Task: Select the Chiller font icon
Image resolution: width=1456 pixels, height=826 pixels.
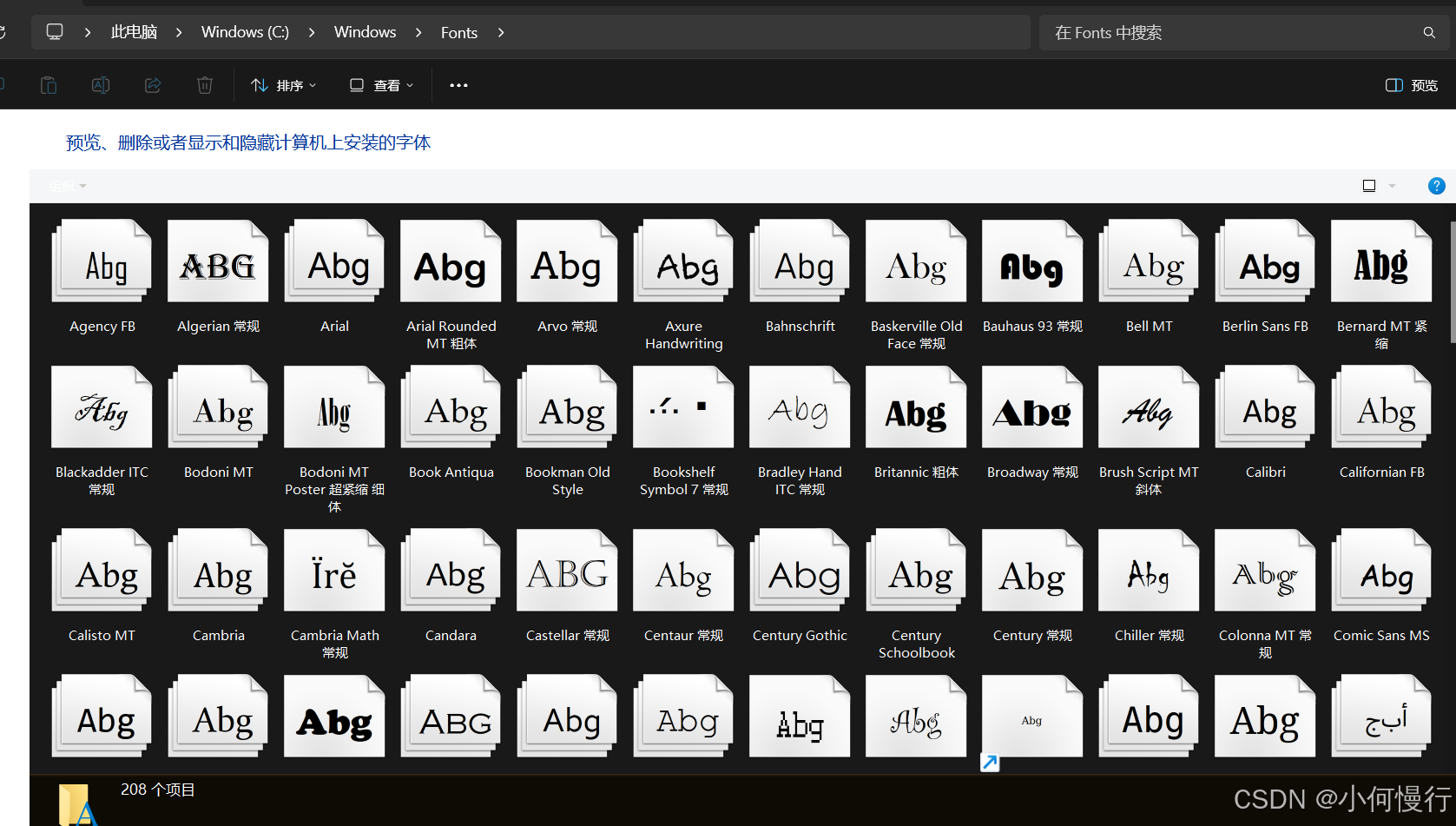Action: [x=1149, y=570]
